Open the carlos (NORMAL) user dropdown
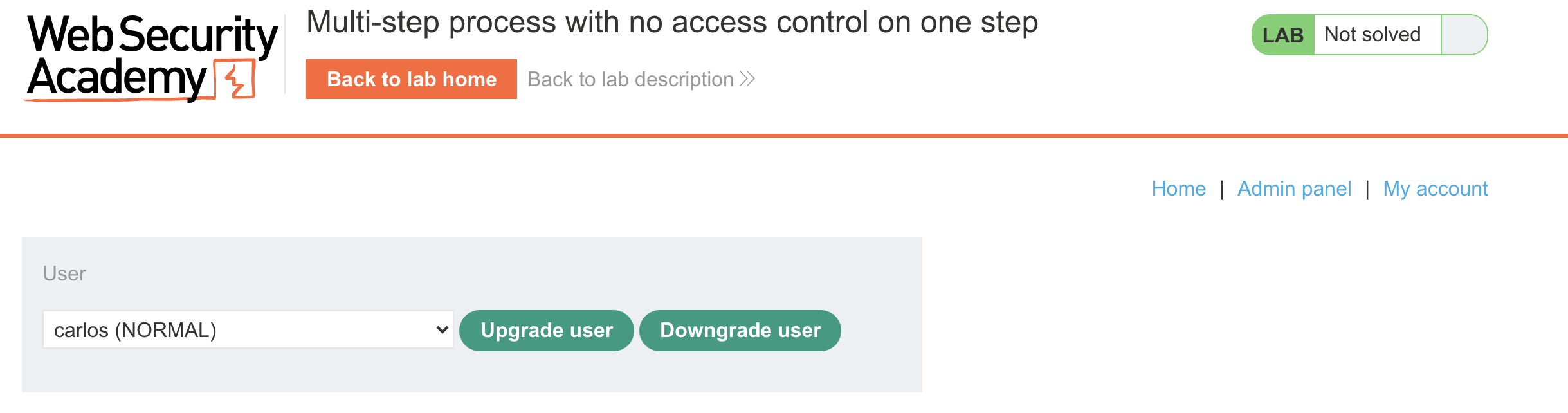 coord(248,330)
